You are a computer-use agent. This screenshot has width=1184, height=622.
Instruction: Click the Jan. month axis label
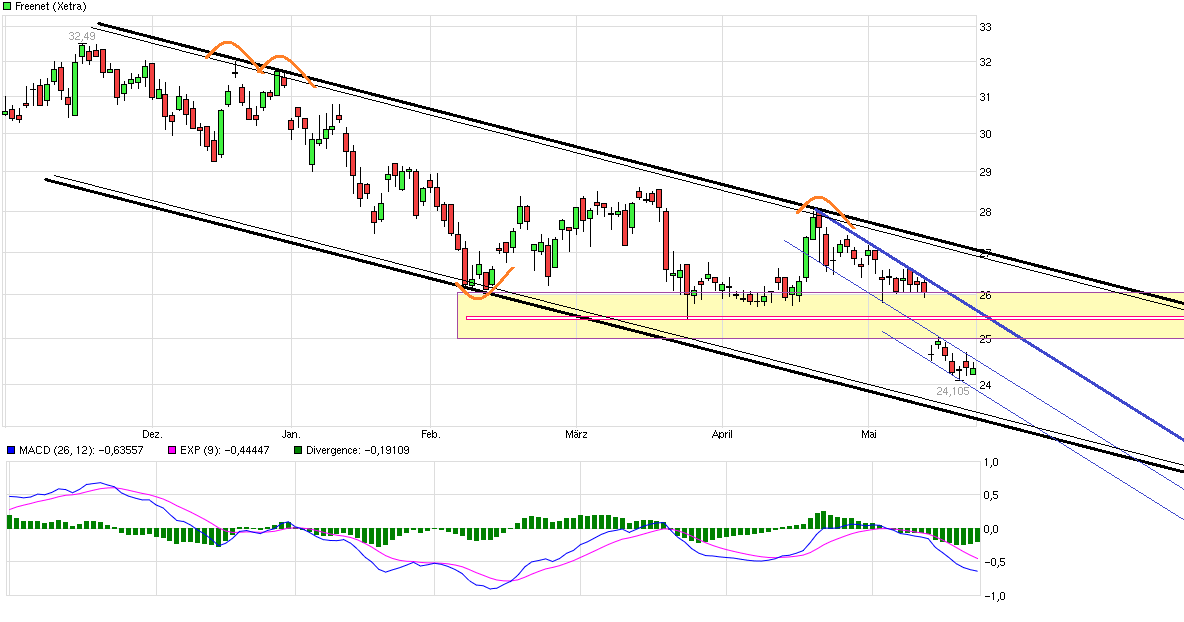[x=291, y=434]
